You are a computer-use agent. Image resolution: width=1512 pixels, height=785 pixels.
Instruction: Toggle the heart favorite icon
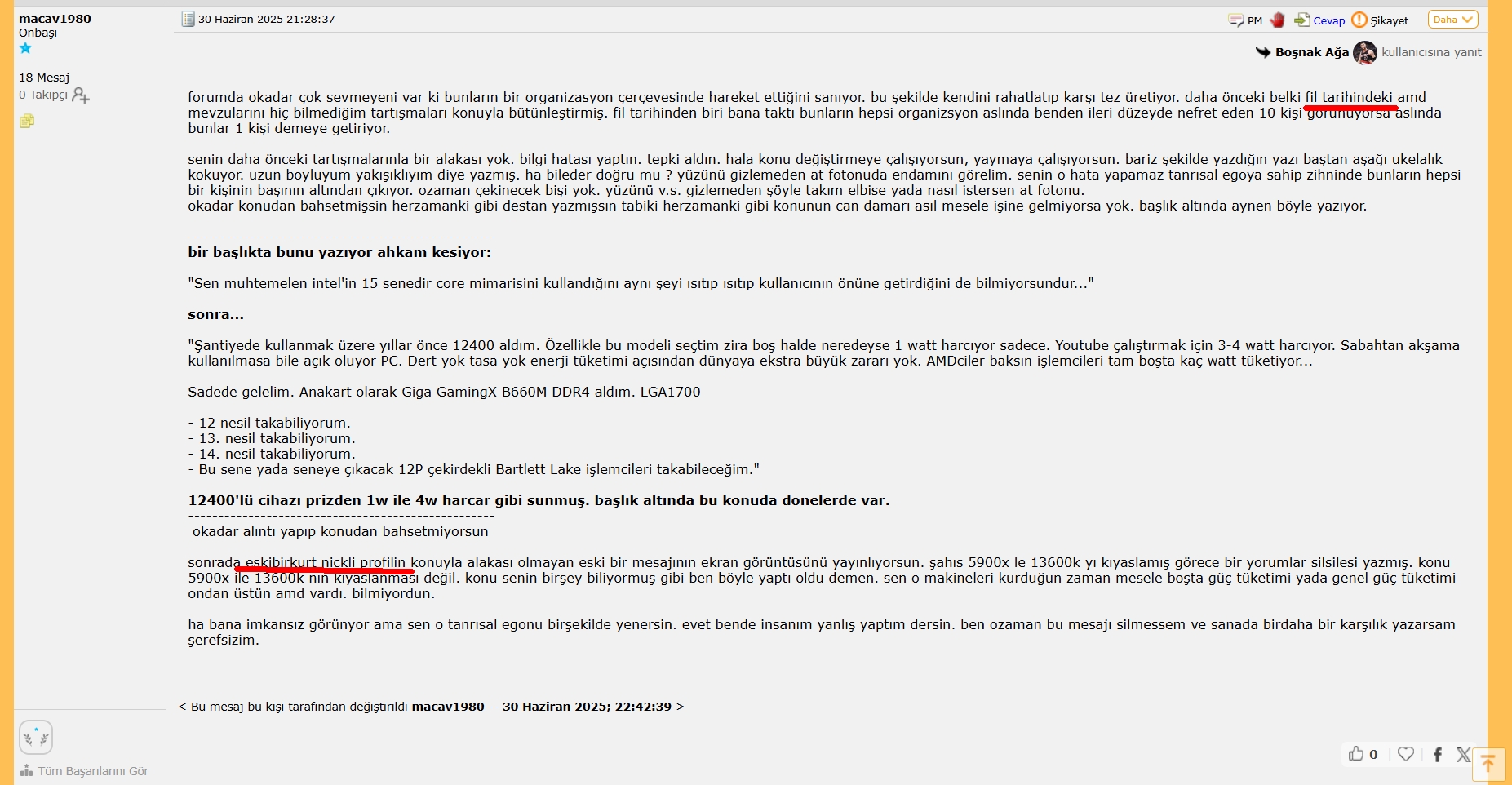(x=1406, y=754)
